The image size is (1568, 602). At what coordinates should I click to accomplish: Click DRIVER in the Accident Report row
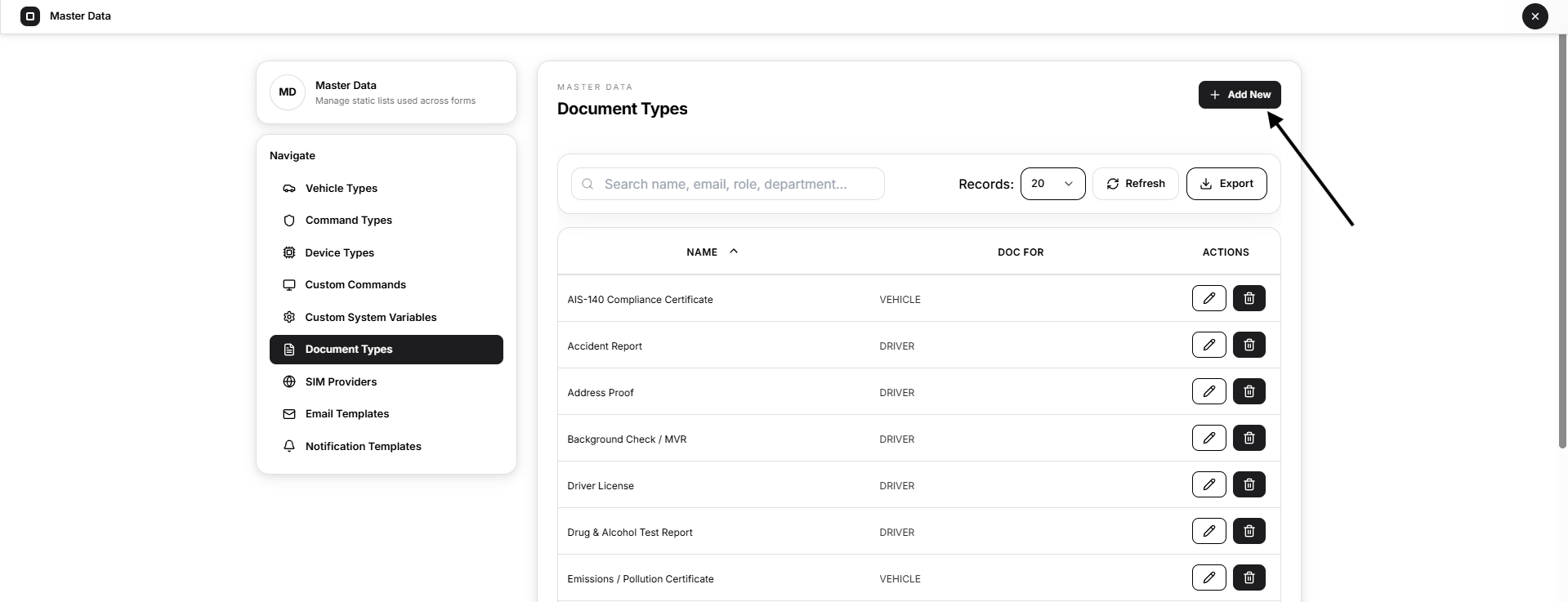(896, 346)
